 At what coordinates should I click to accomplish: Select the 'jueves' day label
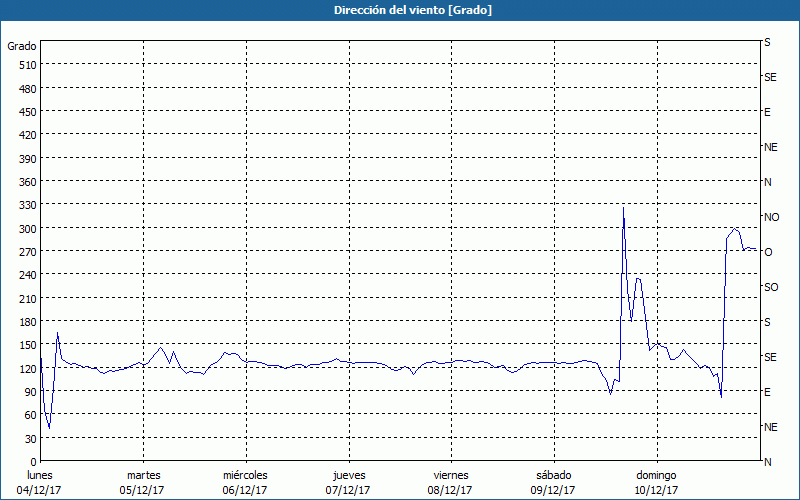coord(348,475)
